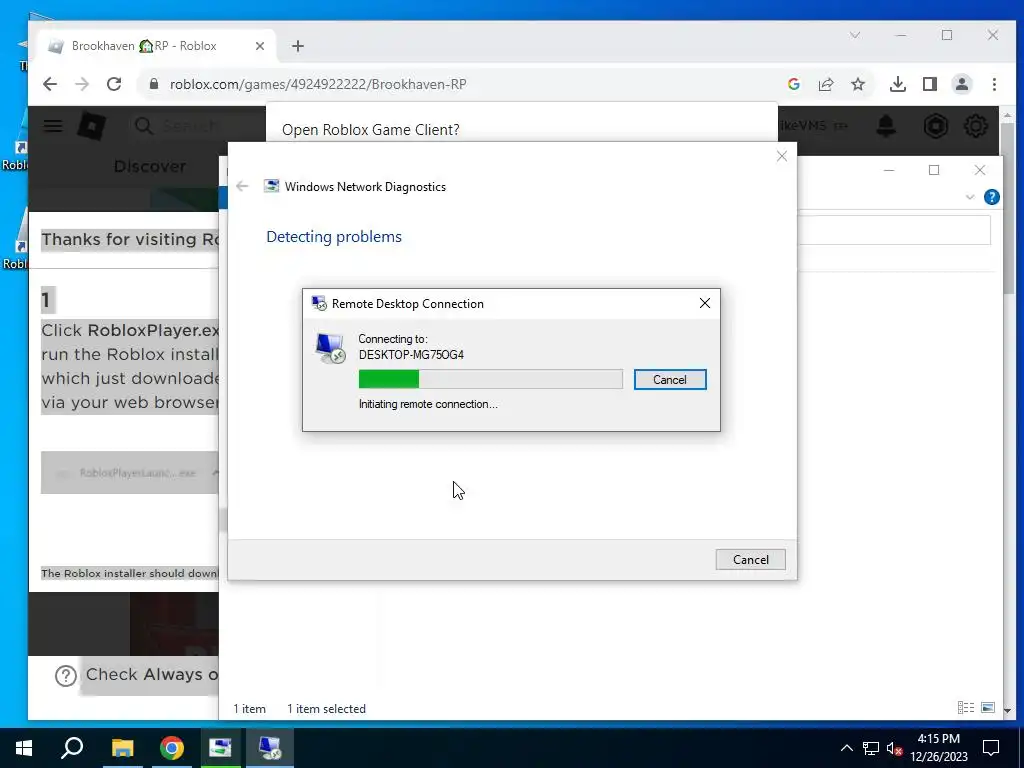Viewport: 1024px width, 768px height.
Task: Close the Brookhaven RP tab
Action: tap(260, 46)
